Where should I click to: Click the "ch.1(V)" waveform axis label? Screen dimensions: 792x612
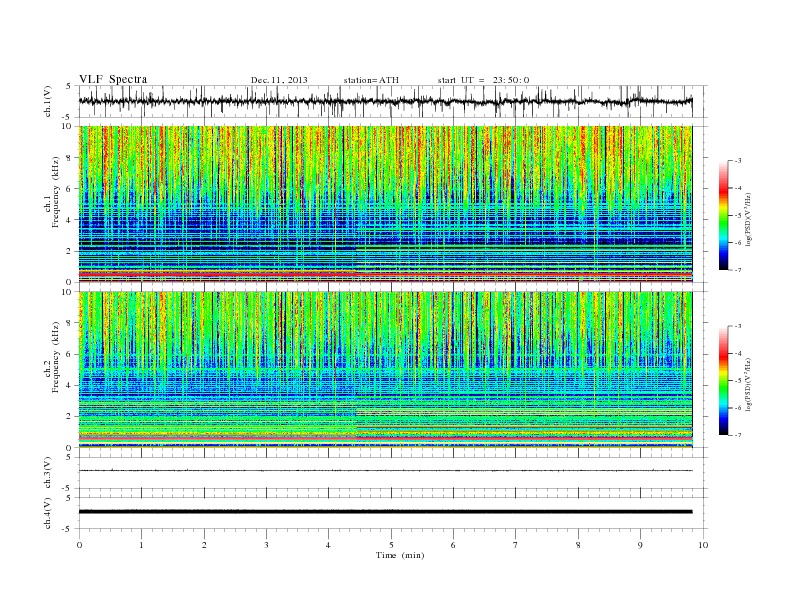click(x=47, y=101)
